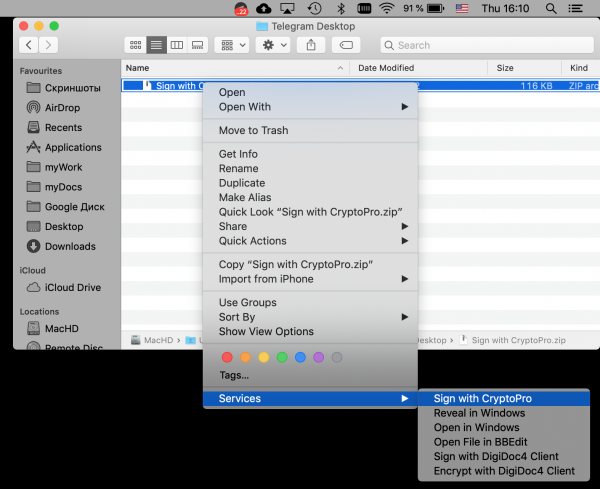Viewport: 600px width, 489px height.
Task: Switch Finder to gallery view
Action: tap(198, 45)
